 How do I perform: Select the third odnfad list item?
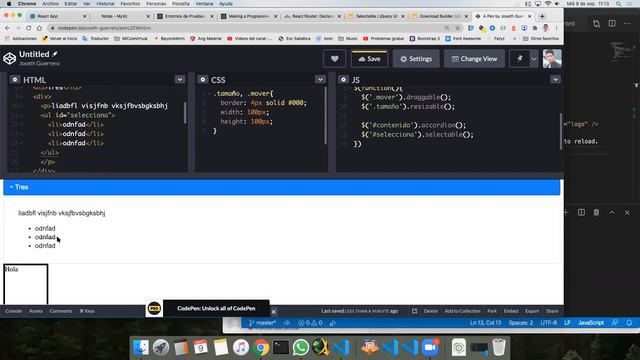point(45,246)
